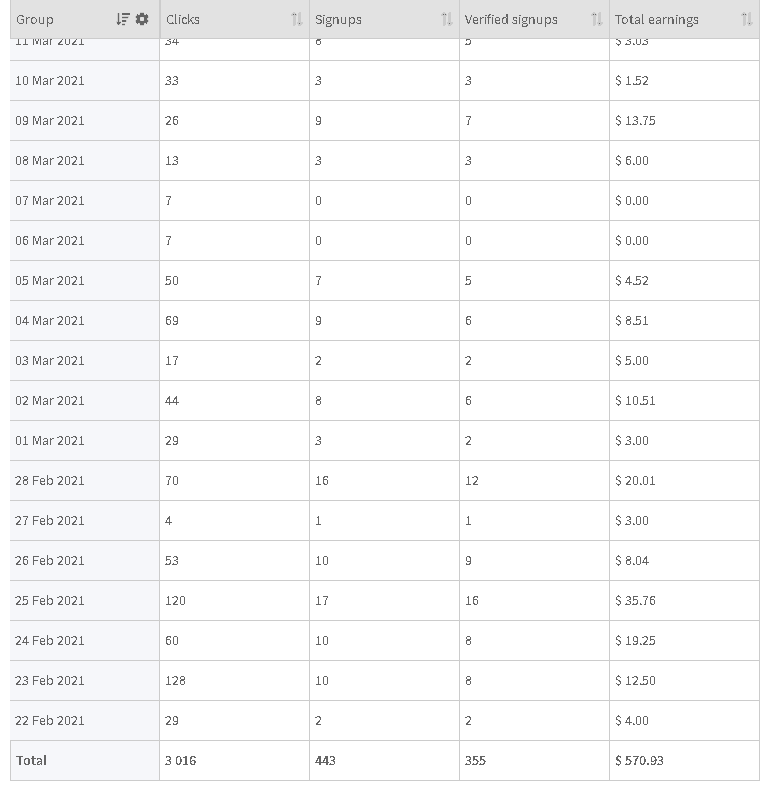Click the $ 13.75 earnings for 09 Mar
This screenshot has height=790, width=764.
684,121
